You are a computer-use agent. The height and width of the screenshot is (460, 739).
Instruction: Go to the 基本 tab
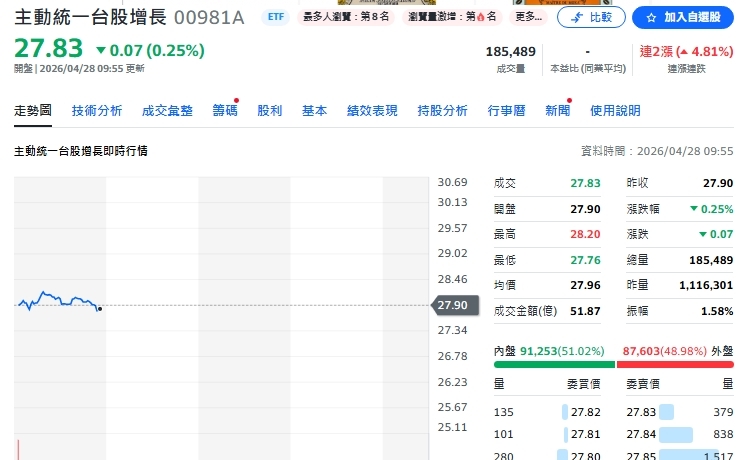click(x=314, y=111)
